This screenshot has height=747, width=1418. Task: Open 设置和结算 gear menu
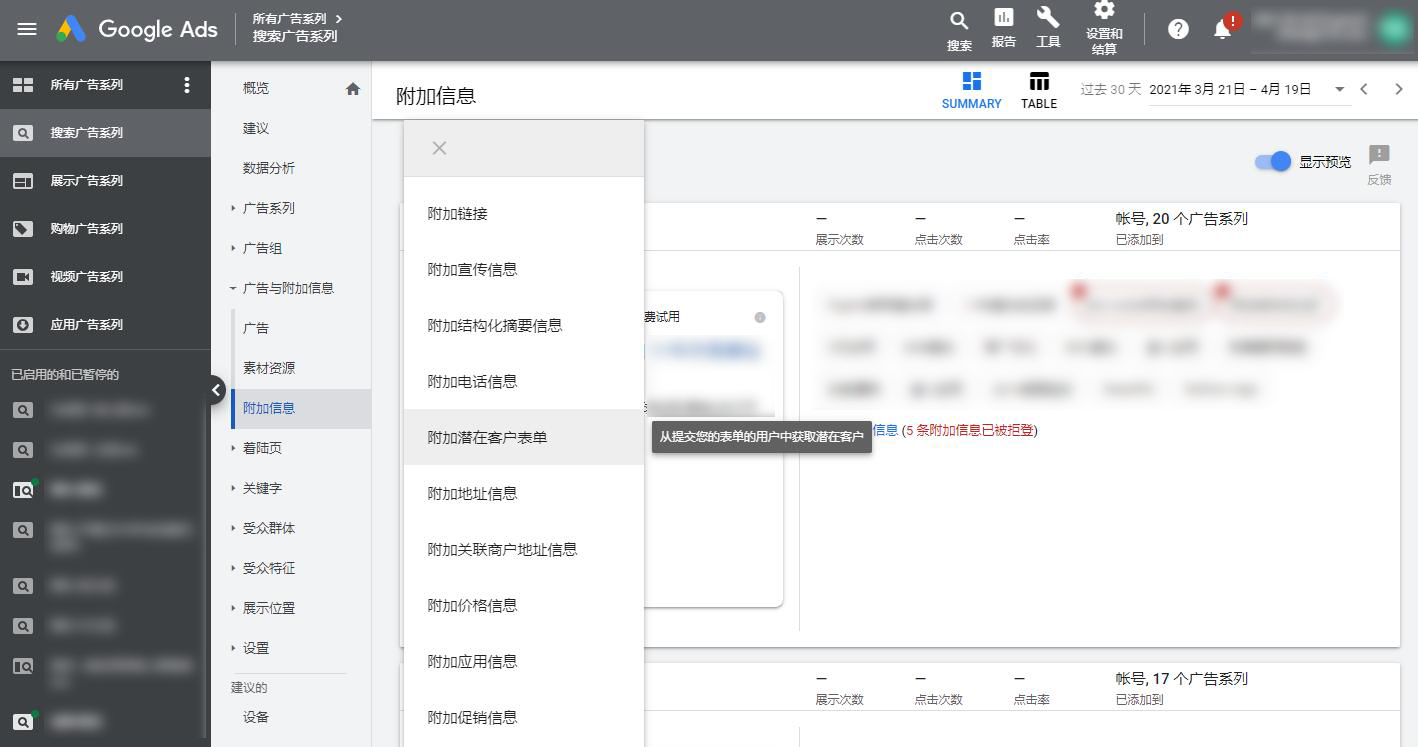[1104, 28]
